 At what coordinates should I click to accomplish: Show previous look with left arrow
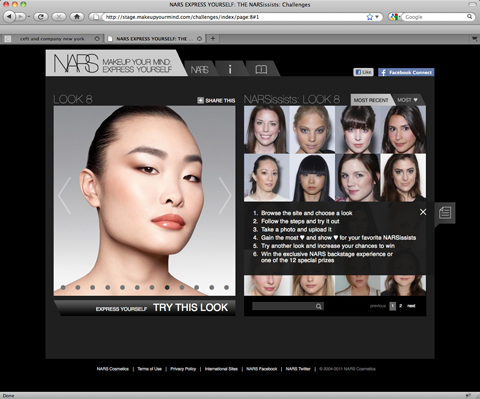click(64, 195)
